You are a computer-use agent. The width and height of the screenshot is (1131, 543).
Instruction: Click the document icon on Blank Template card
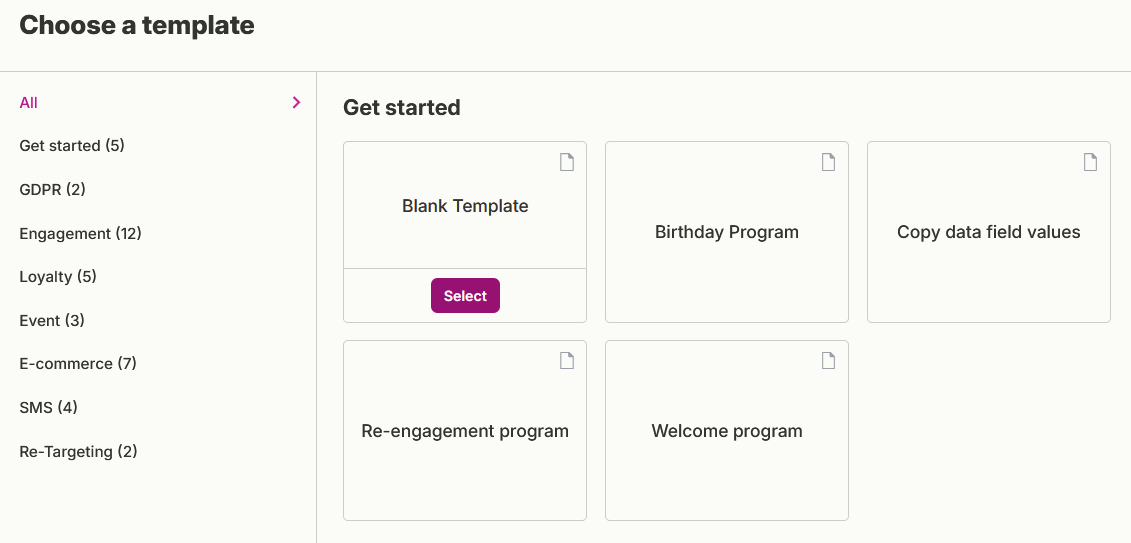point(567,162)
